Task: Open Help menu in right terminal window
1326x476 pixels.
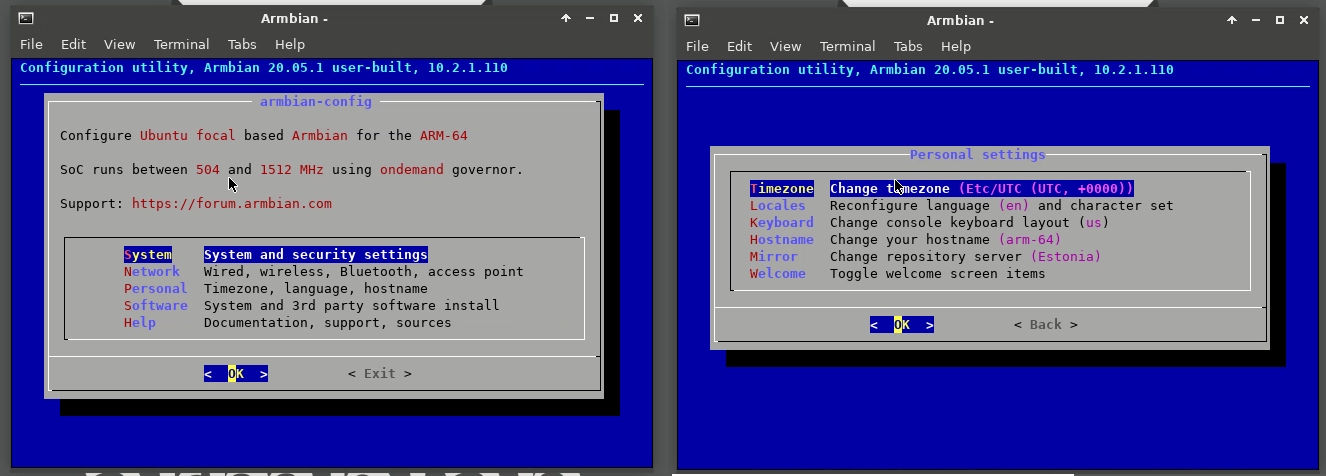Action: (x=956, y=46)
